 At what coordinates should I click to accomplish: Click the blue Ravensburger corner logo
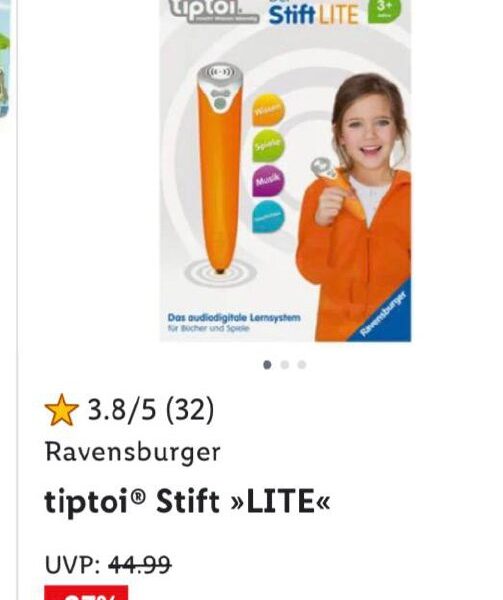[x=386, y=313]
